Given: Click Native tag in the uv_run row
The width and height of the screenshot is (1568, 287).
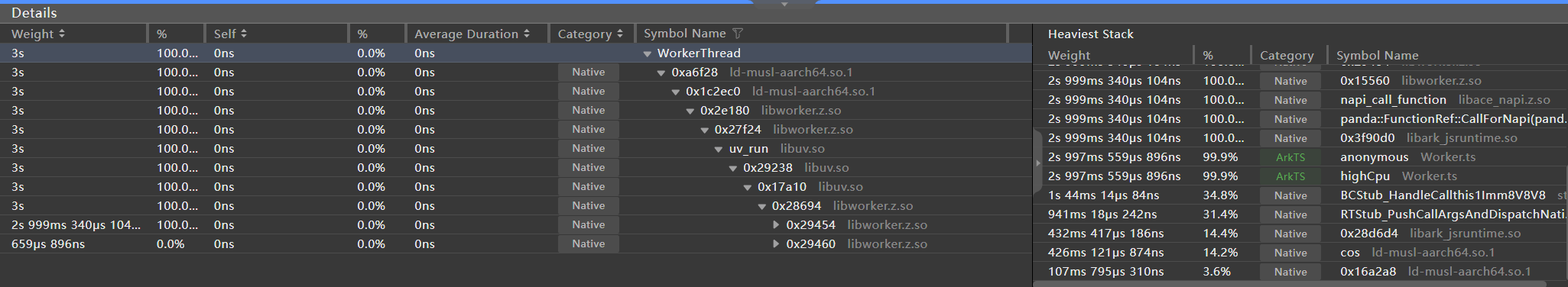Looking at the screenshot, I should pos(588,149).
